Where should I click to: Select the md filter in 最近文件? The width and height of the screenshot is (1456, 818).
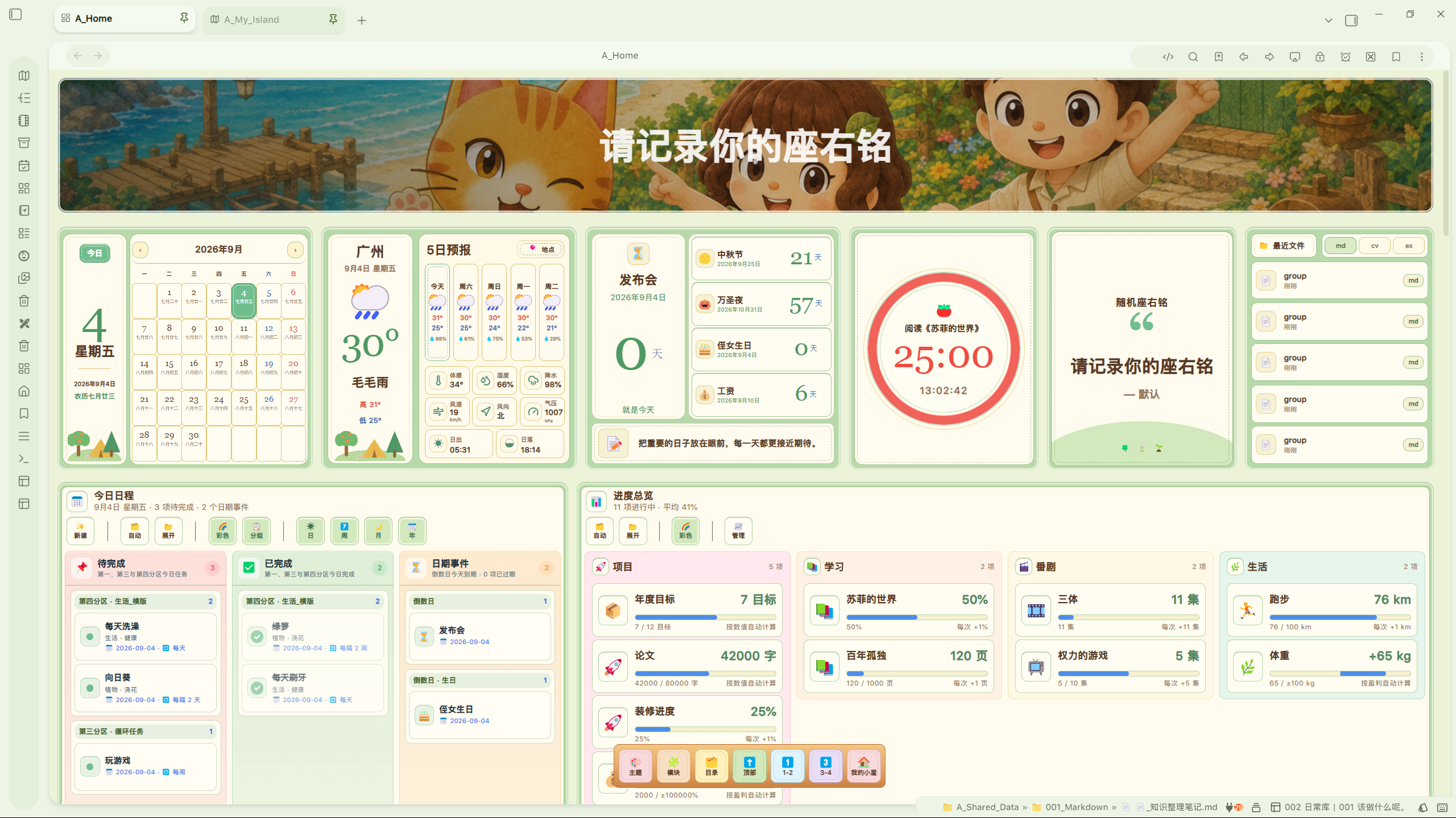[1341, 246]
